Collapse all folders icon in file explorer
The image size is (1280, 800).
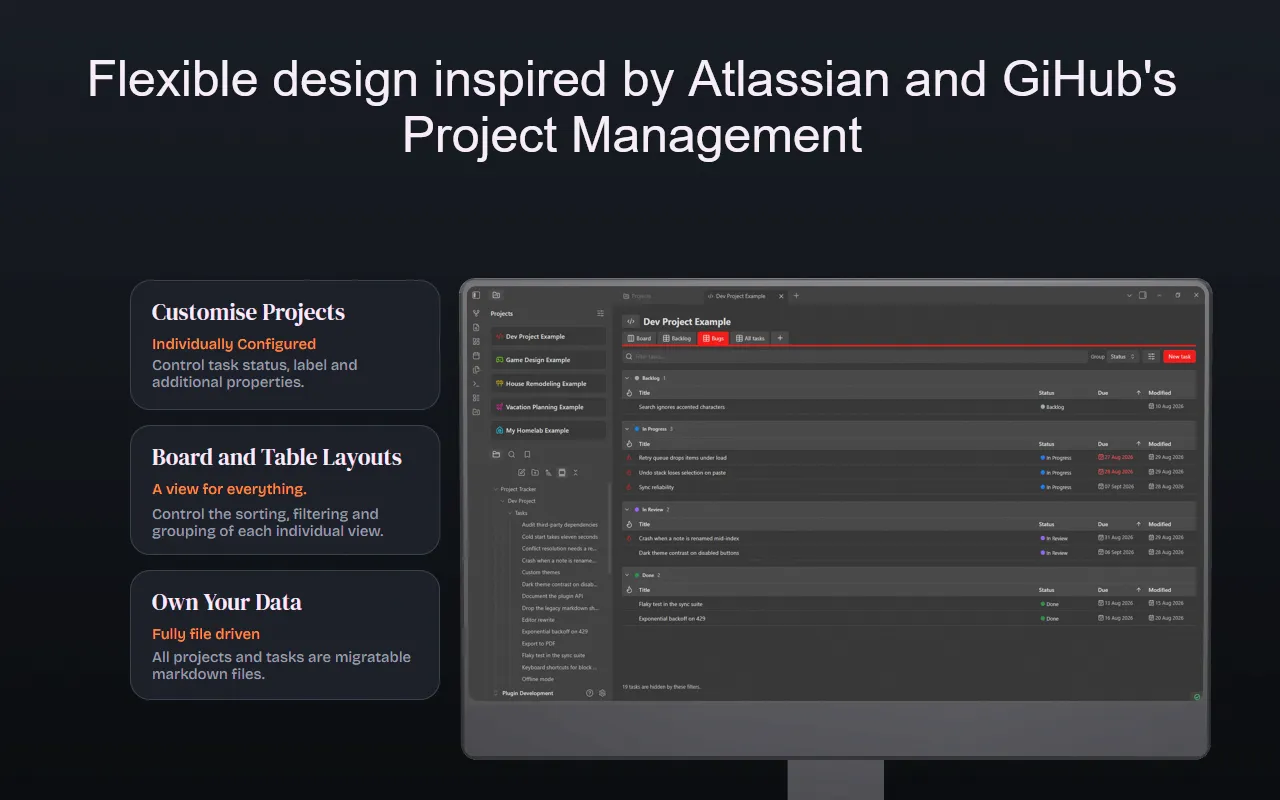(575, 472)
